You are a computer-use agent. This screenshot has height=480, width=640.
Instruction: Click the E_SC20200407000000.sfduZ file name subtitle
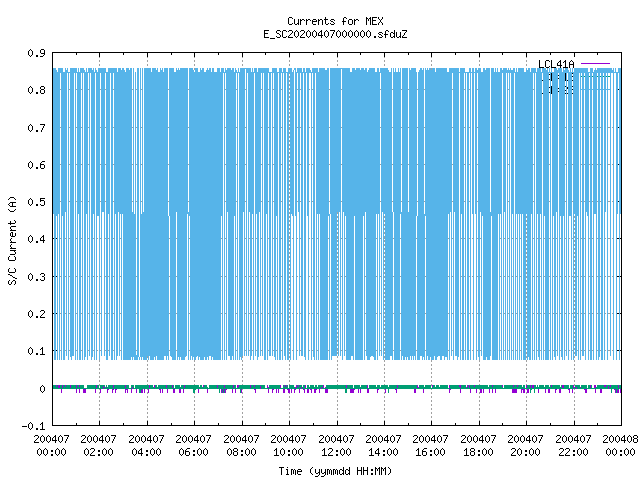[335, 34]
